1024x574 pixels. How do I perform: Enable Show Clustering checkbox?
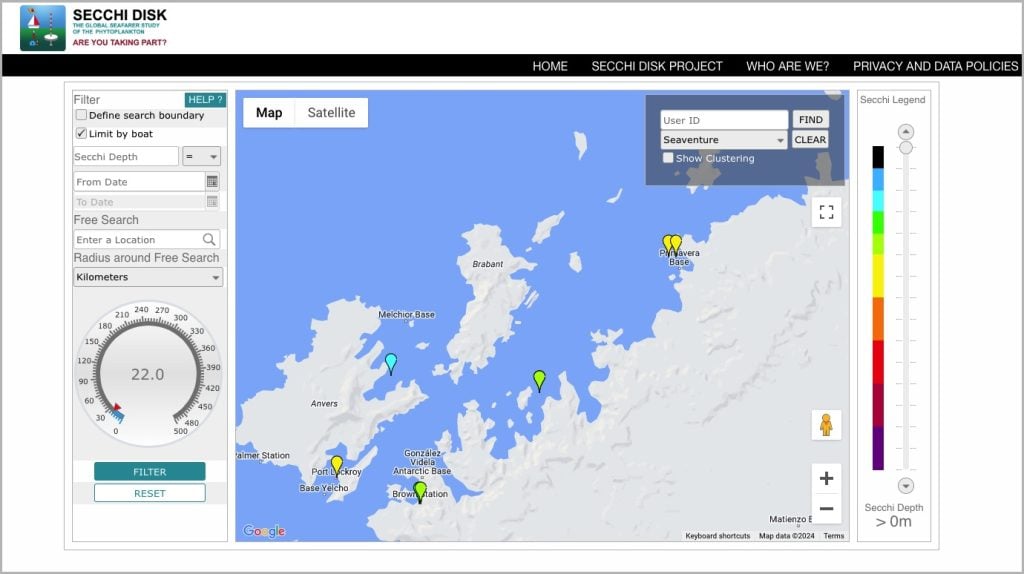coord(667,158)
